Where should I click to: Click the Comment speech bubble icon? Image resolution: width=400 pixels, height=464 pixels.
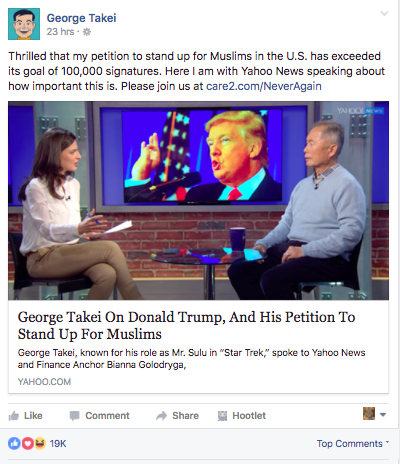[74, 416]
